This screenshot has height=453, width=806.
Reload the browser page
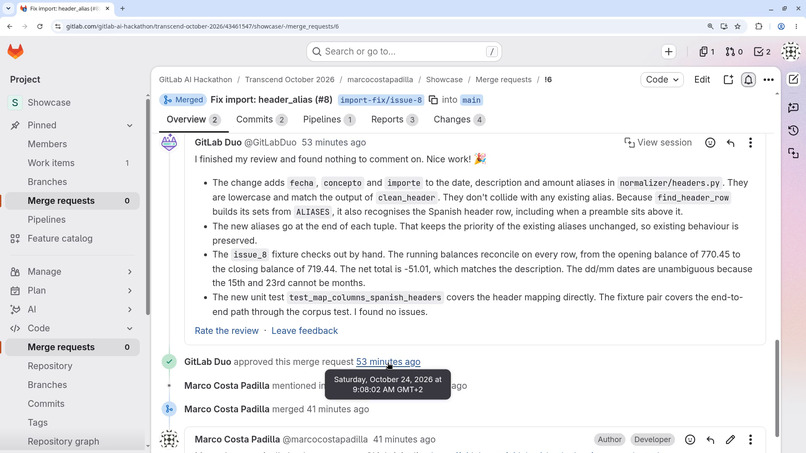click(40, 26)
